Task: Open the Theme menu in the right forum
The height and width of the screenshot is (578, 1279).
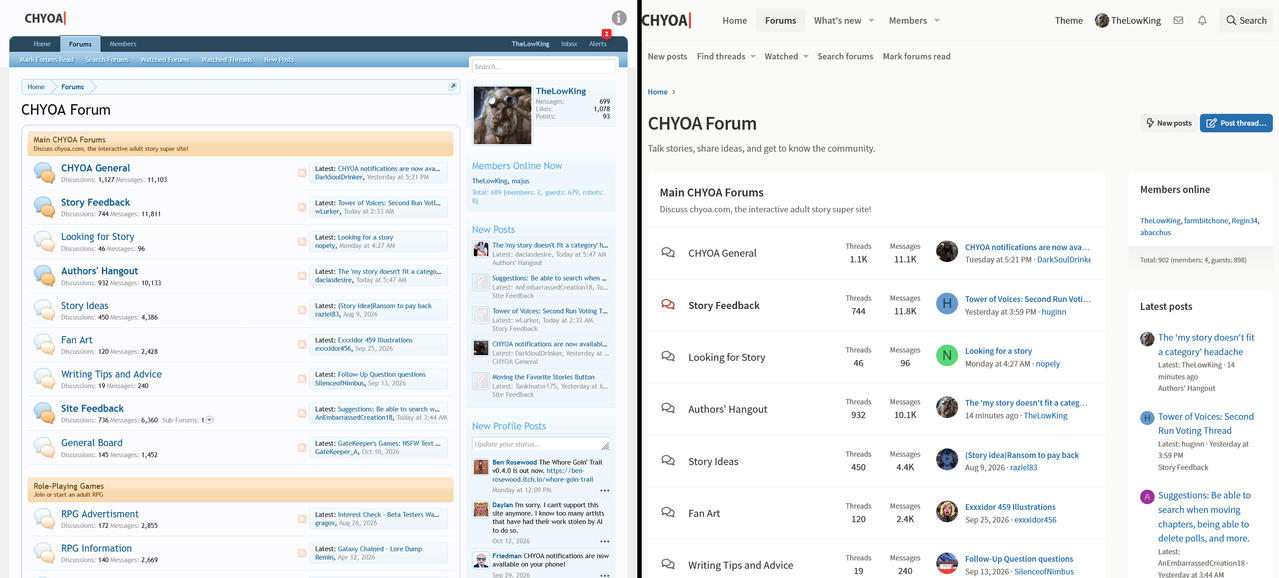Action: coord(1069,20)
